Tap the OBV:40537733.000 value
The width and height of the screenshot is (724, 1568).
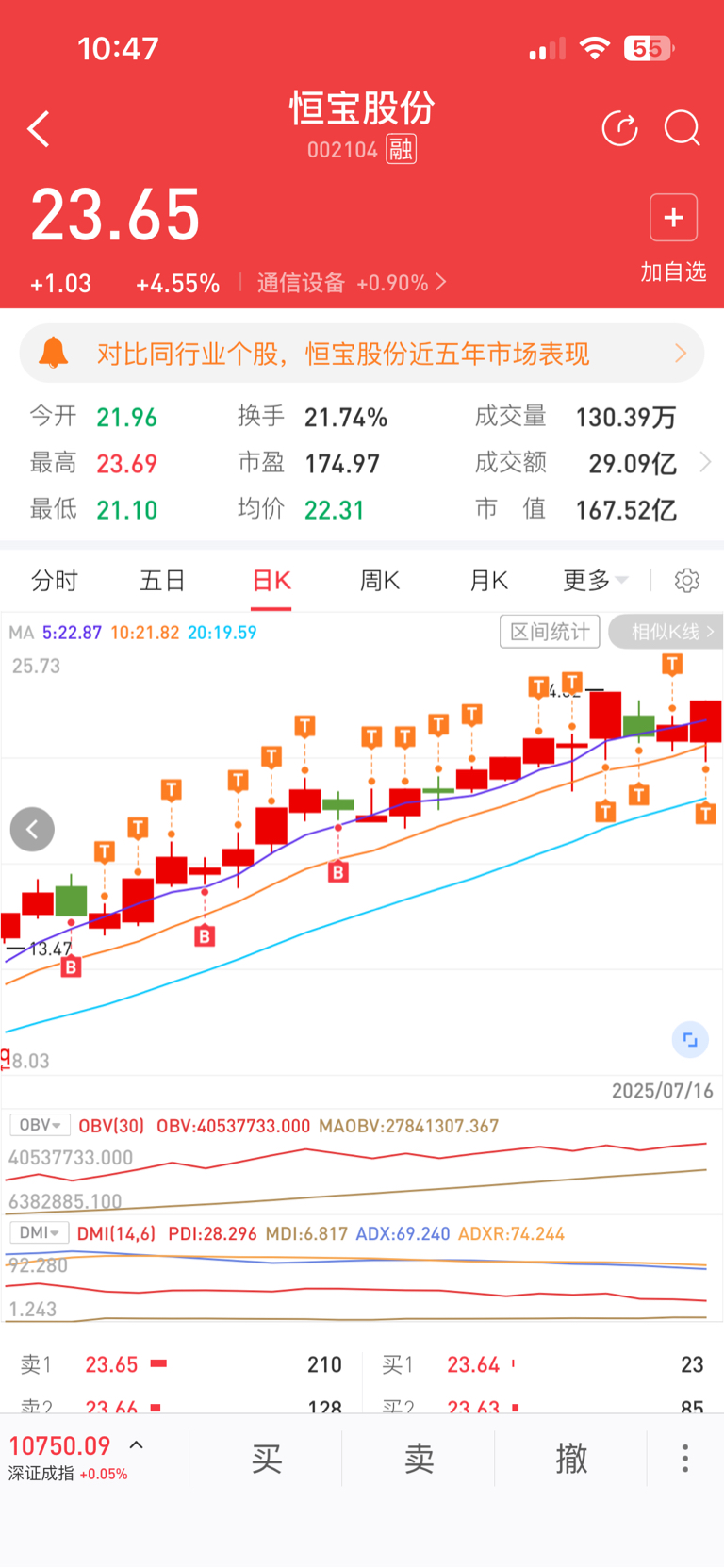[233, 1126]
